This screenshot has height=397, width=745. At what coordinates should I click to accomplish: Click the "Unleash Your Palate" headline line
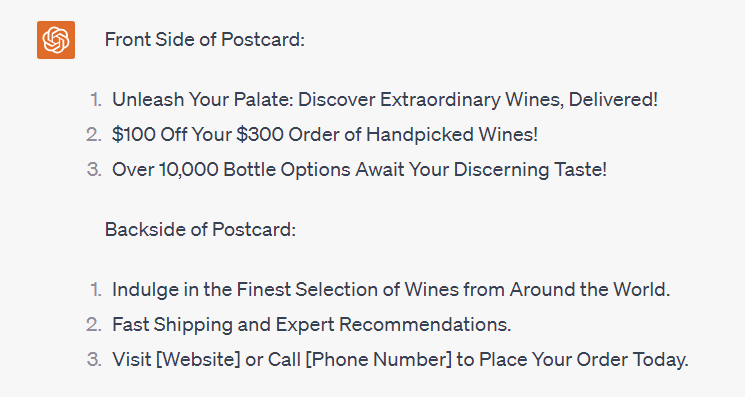385,100
